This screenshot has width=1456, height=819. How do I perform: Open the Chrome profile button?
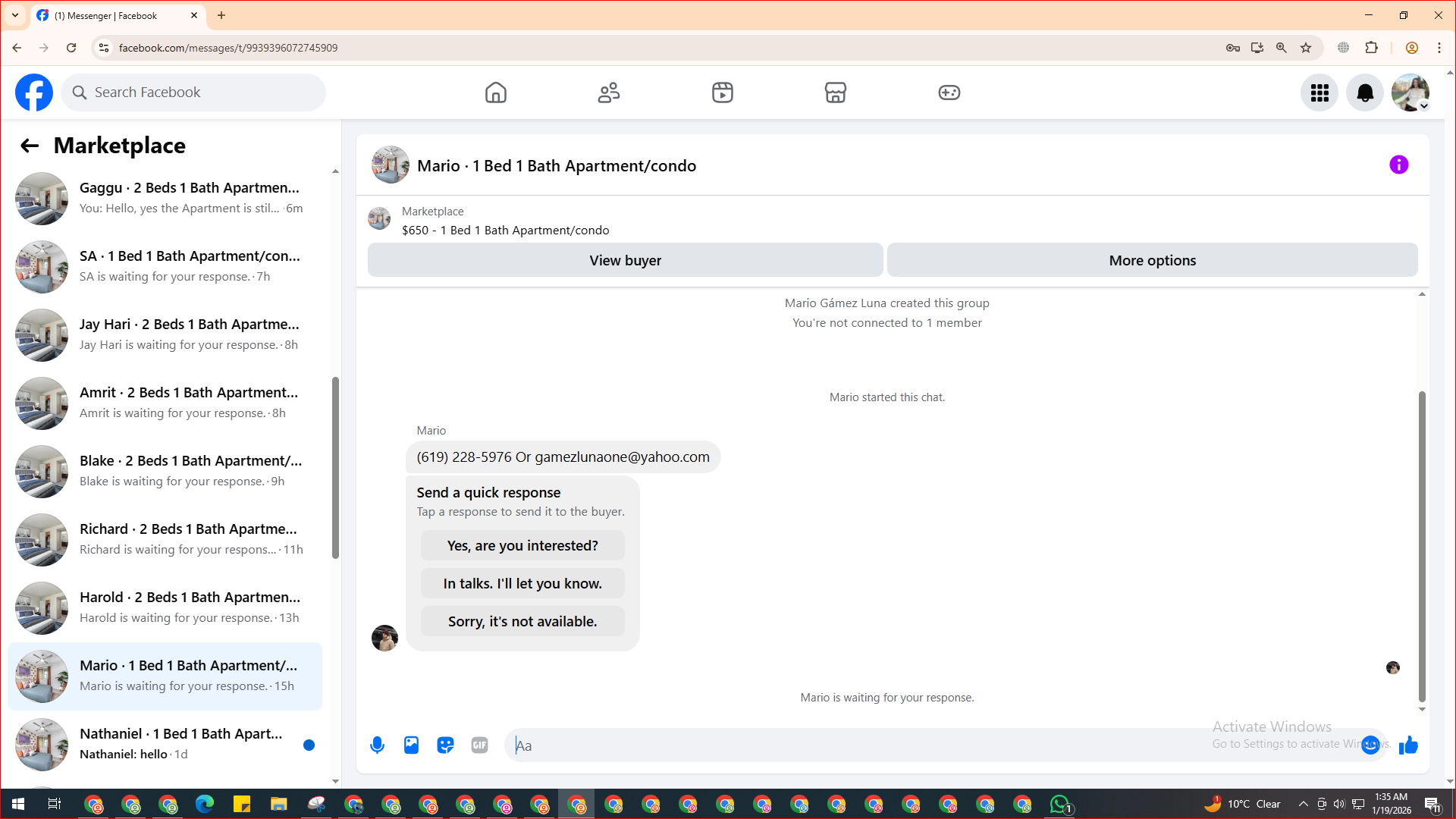(1412, 48)
